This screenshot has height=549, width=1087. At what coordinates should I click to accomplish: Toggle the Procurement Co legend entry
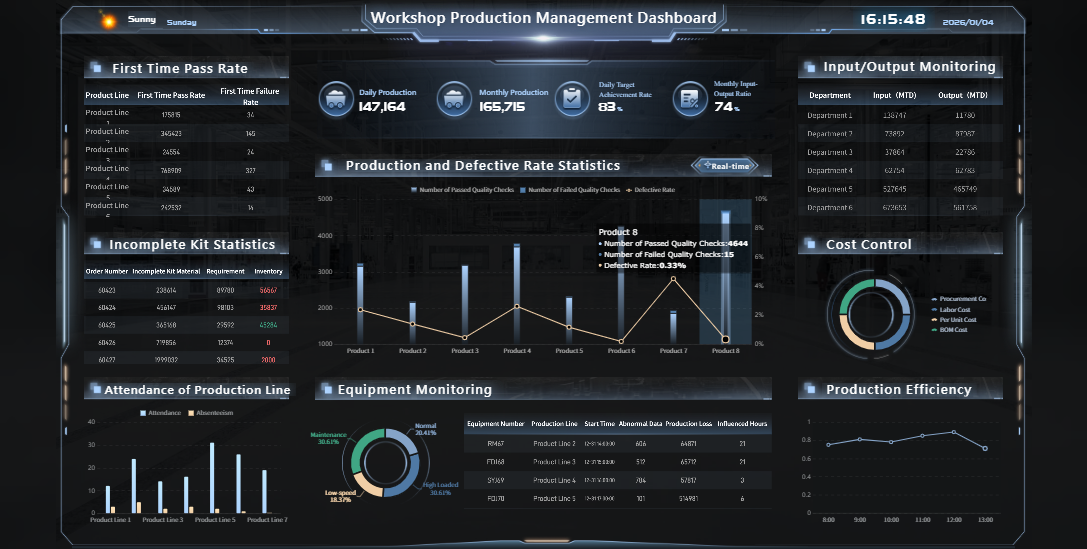point(959,299)
